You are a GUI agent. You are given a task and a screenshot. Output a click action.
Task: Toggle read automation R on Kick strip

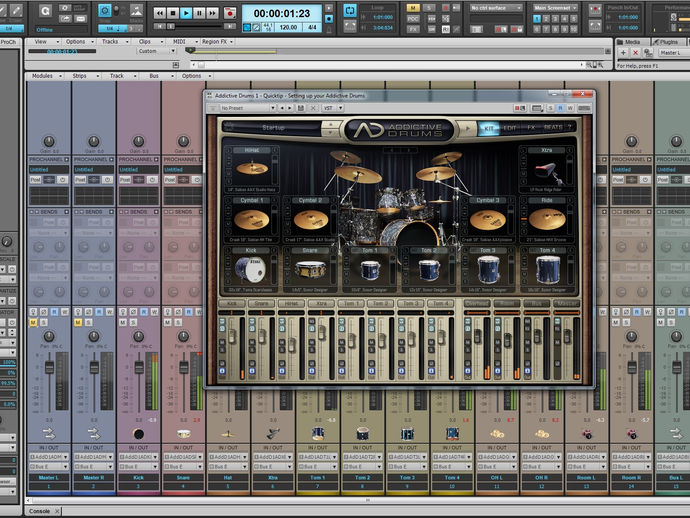click(144, 312)
